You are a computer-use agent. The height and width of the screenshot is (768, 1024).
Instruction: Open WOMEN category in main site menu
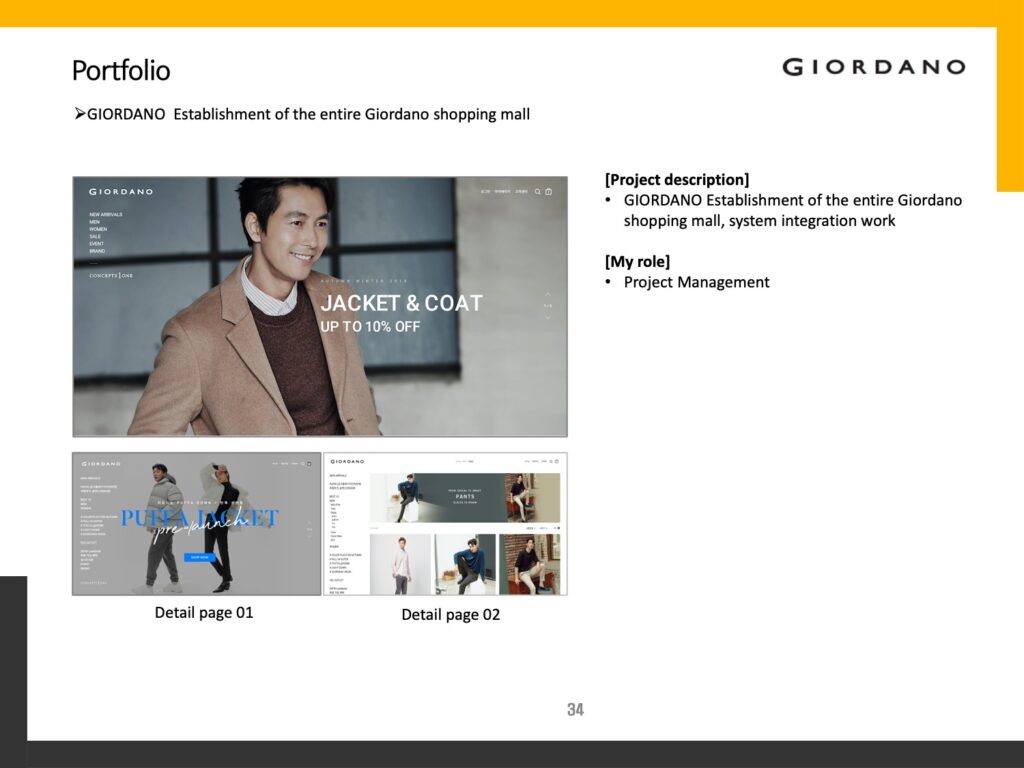pos(98,229)
